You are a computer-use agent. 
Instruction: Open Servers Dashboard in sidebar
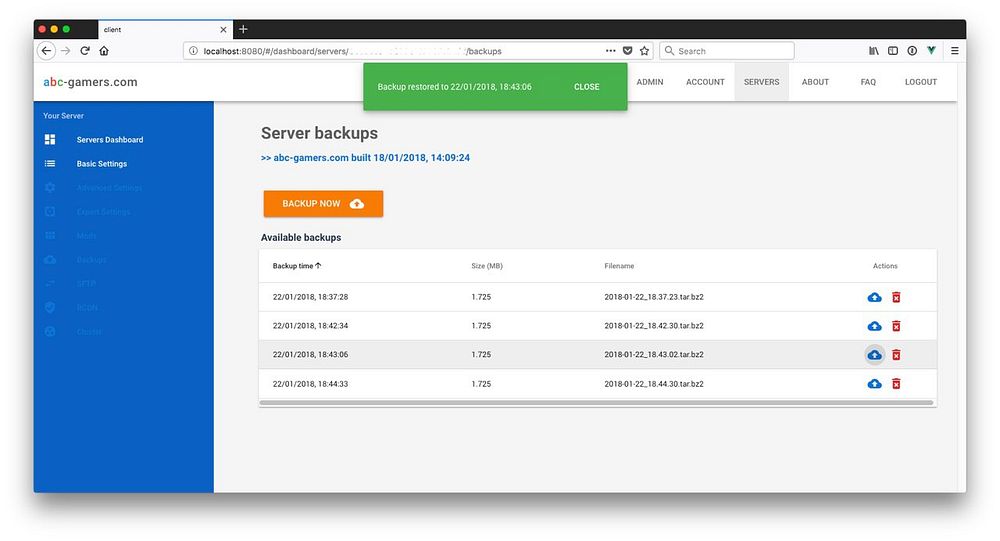coord(110,139)
